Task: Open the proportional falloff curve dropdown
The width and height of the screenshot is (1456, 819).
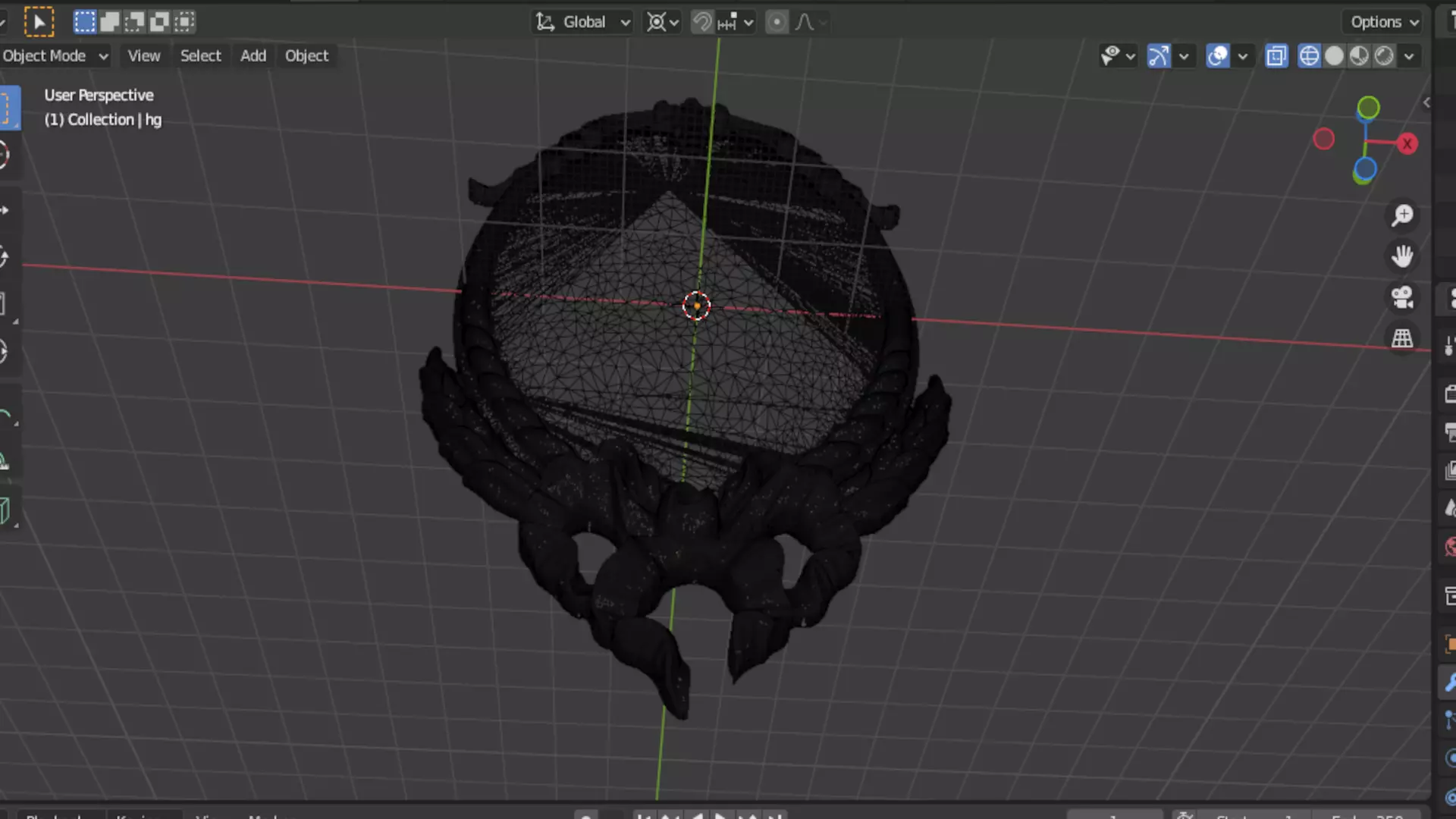Action: [x=811, y=22]
